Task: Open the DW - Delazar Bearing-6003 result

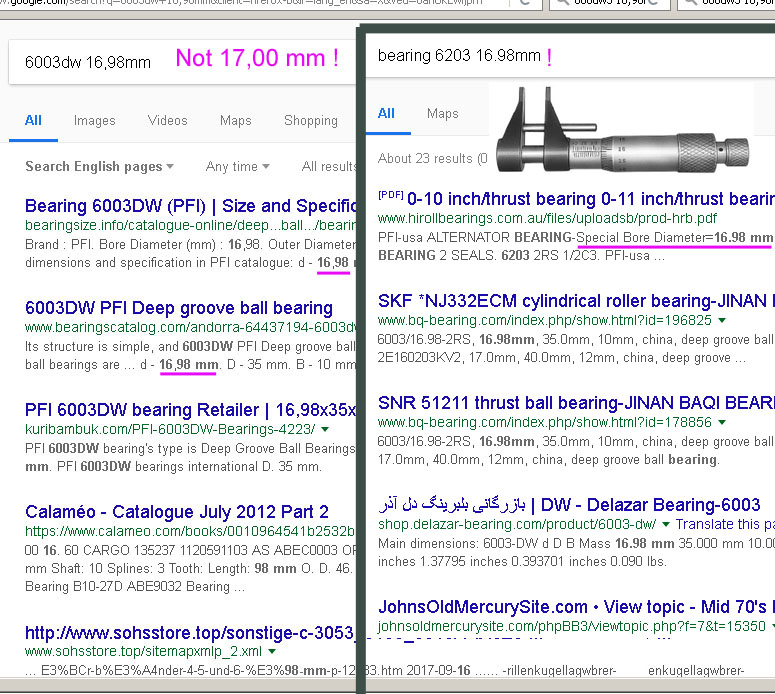Action: coord(569,505)
